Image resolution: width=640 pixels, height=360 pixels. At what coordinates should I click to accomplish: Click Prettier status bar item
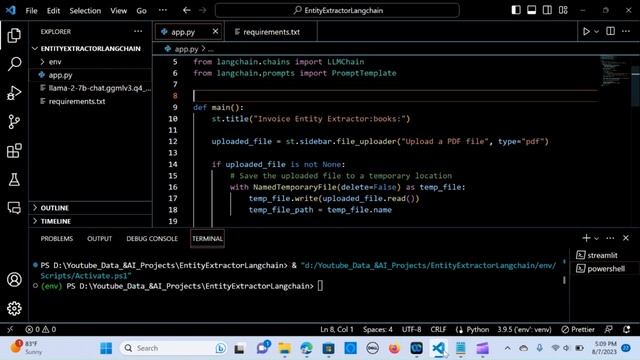(578, 329)
